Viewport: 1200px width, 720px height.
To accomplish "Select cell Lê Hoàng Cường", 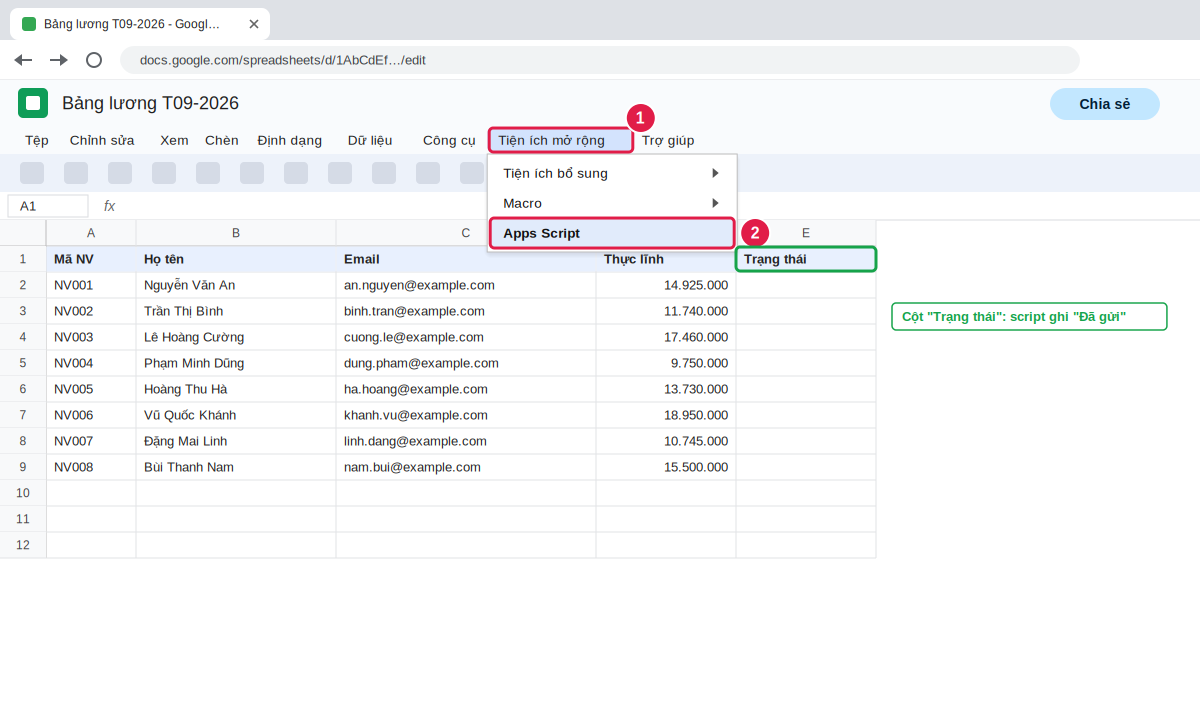I will pyautogui.click(x=236, y=337).
